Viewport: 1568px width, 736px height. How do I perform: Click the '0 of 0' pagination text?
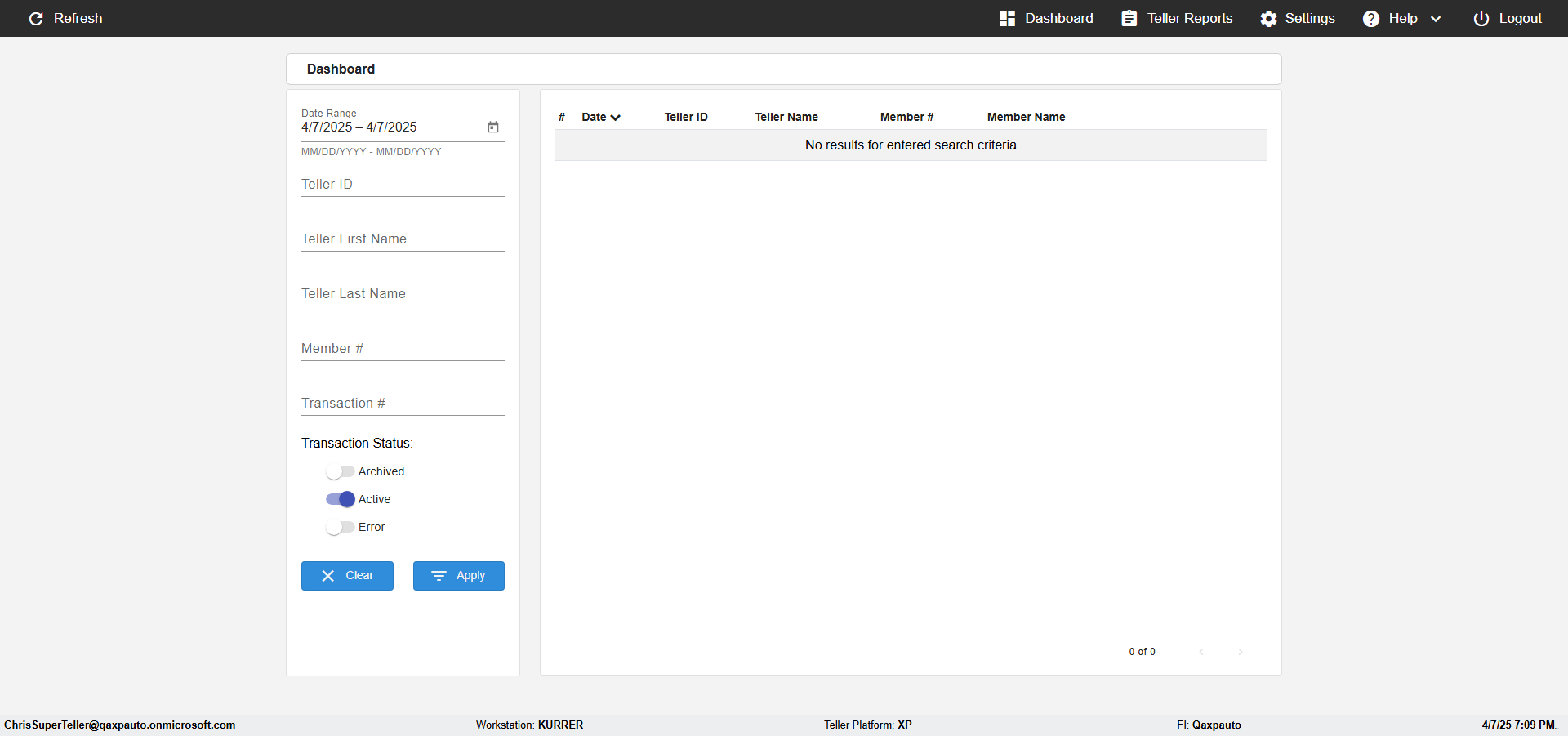click(1143, 652)
